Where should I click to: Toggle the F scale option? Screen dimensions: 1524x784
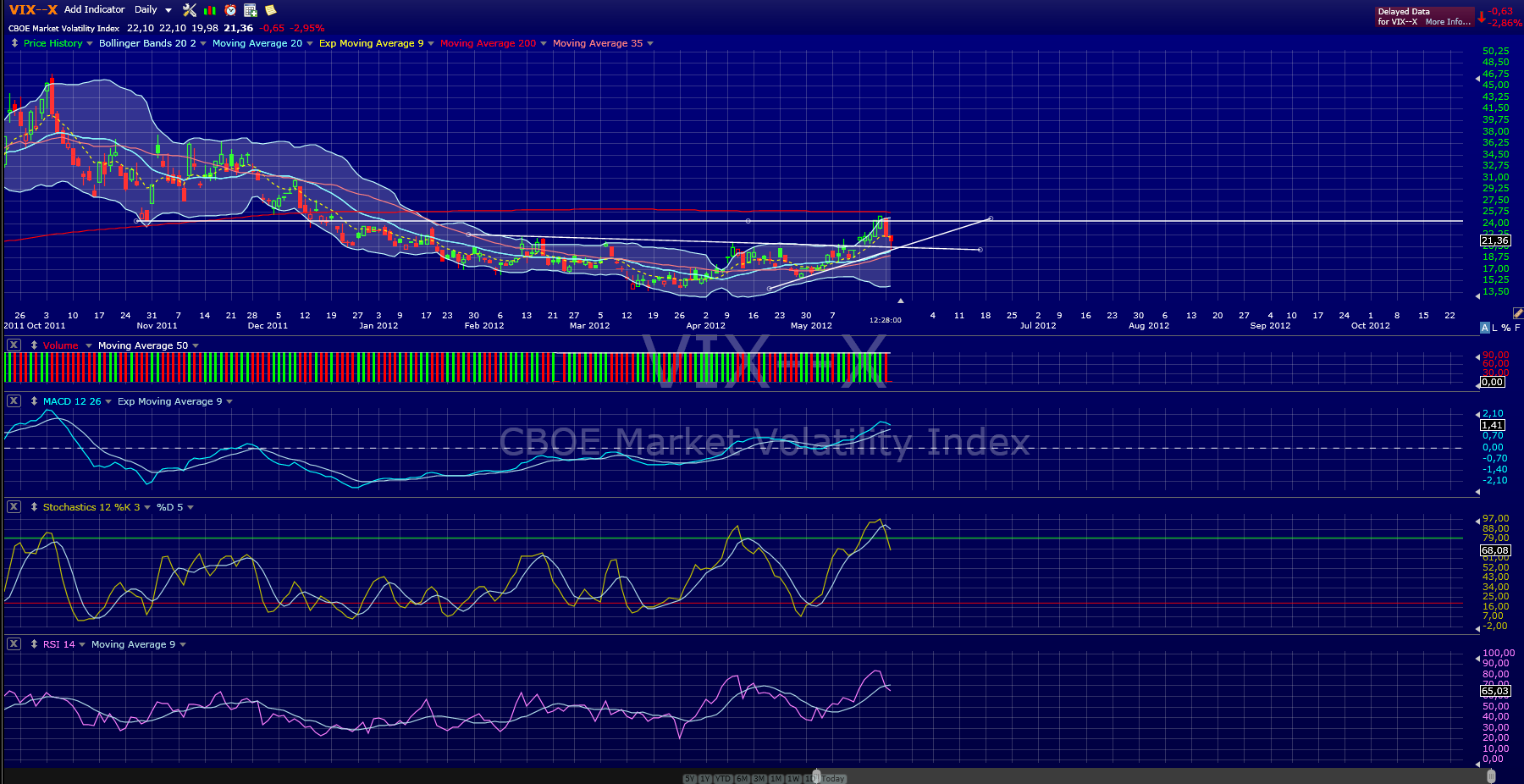1517,328
